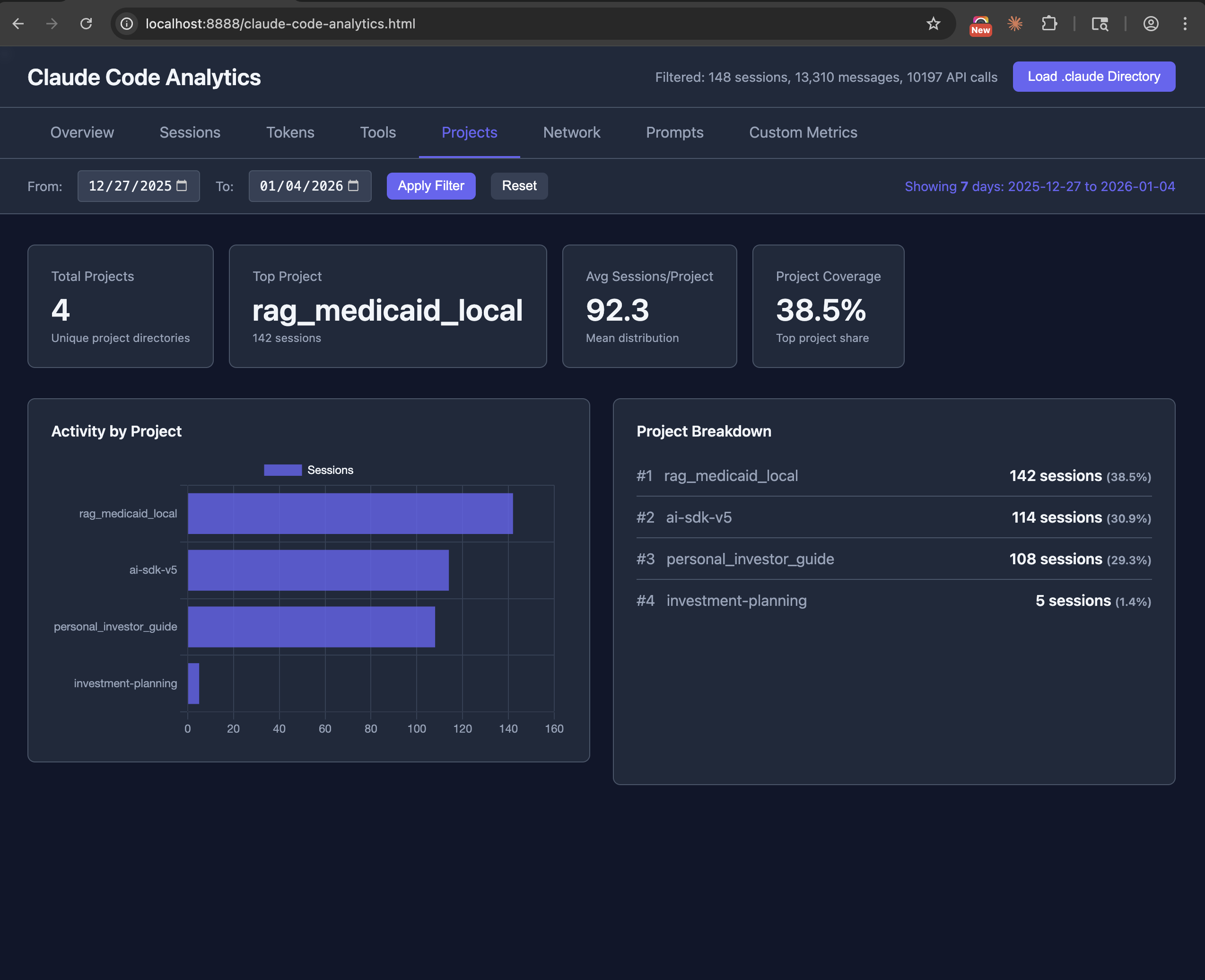Bookmark this page using the star icon
The image size is (1205, 980).
pos(934,24)
